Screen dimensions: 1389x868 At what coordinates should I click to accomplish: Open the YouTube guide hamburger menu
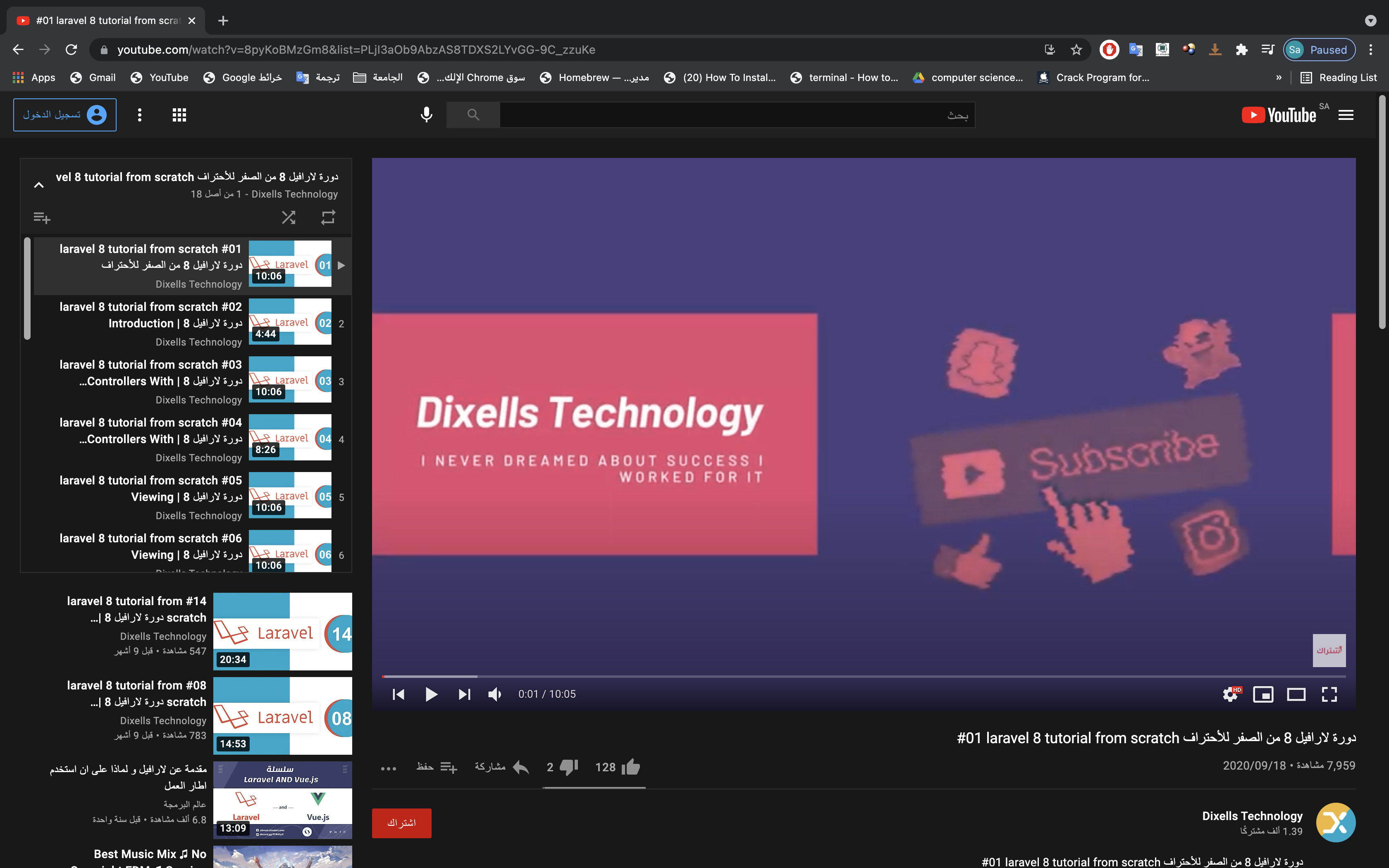coord(1346,115)
